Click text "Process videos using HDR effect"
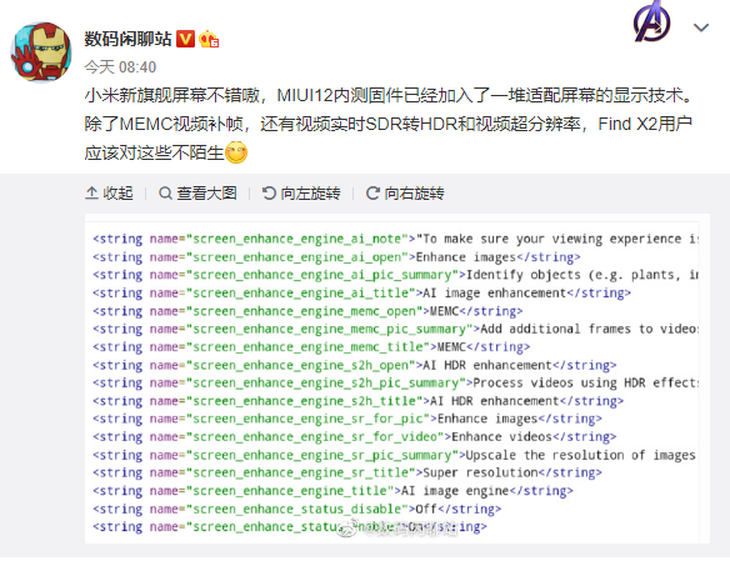Screen dimensions: 730x561 tap(585, 383)
